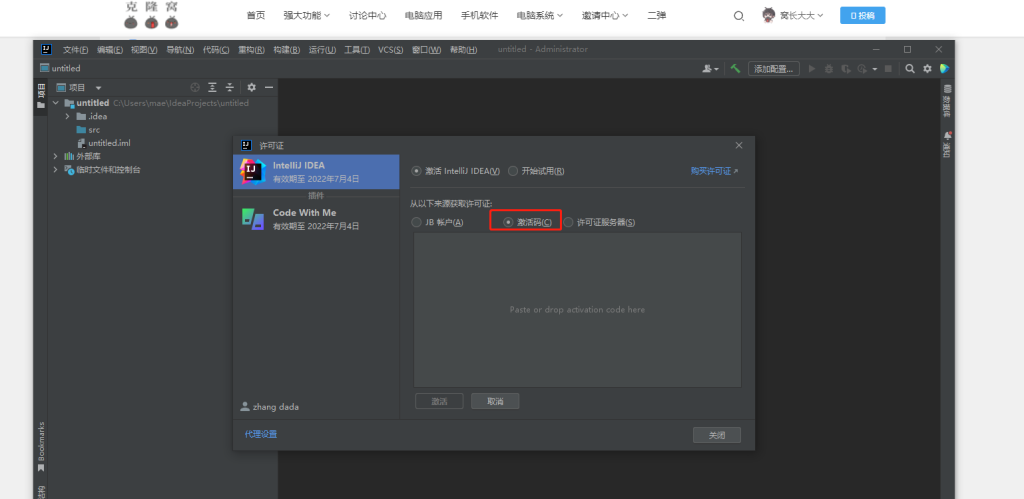Select the JB Account radio option

pos(416,222)
